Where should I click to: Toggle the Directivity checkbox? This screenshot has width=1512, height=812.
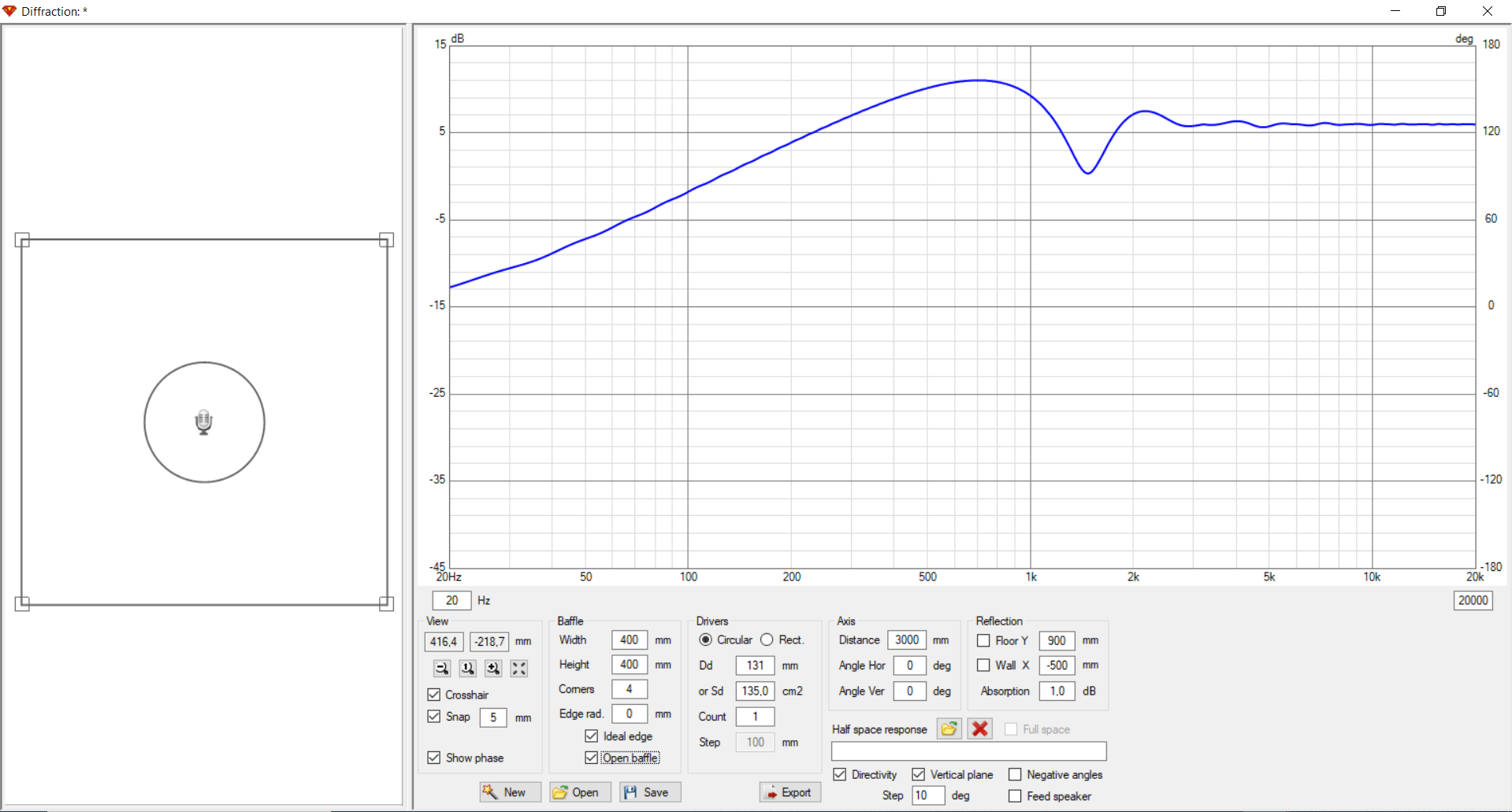(x=840, y=775)
